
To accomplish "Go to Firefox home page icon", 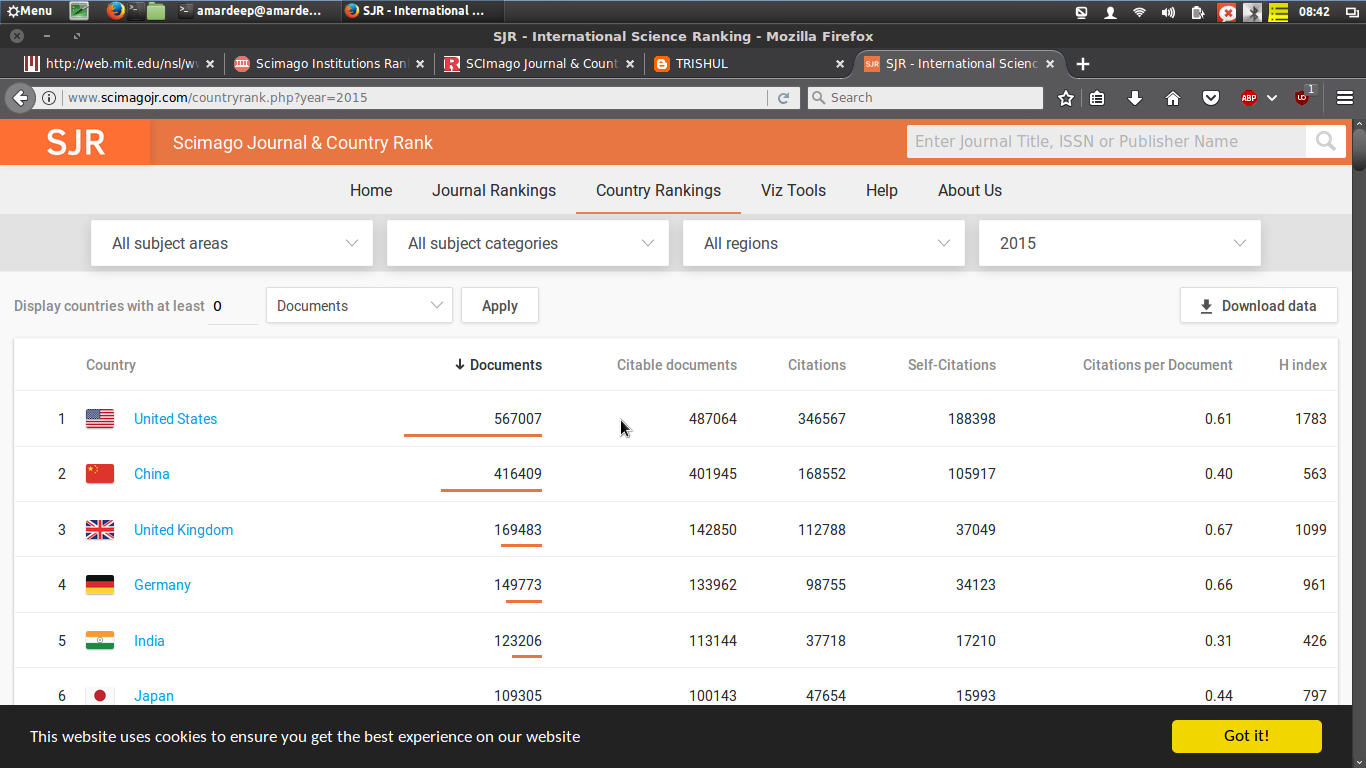I will [1173, 98].
